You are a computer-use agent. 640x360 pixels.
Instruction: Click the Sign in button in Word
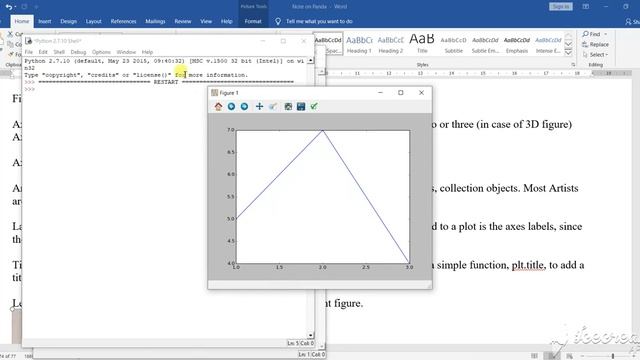(560, 7)
